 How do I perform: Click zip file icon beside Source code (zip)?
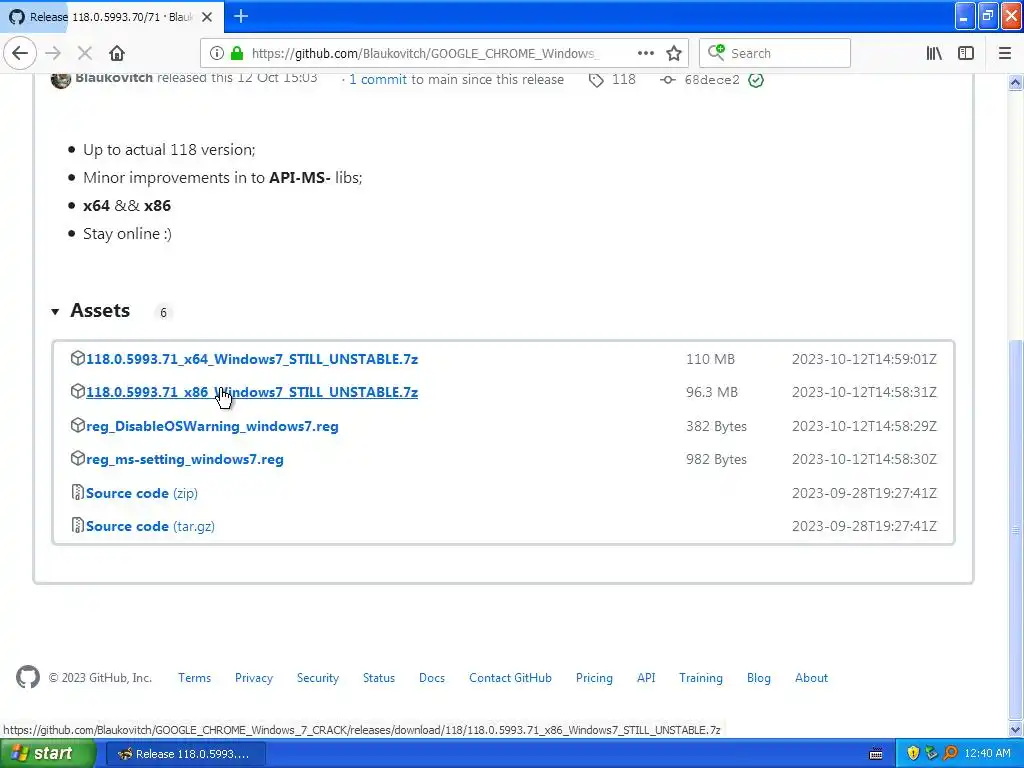(x=77, y=492)
